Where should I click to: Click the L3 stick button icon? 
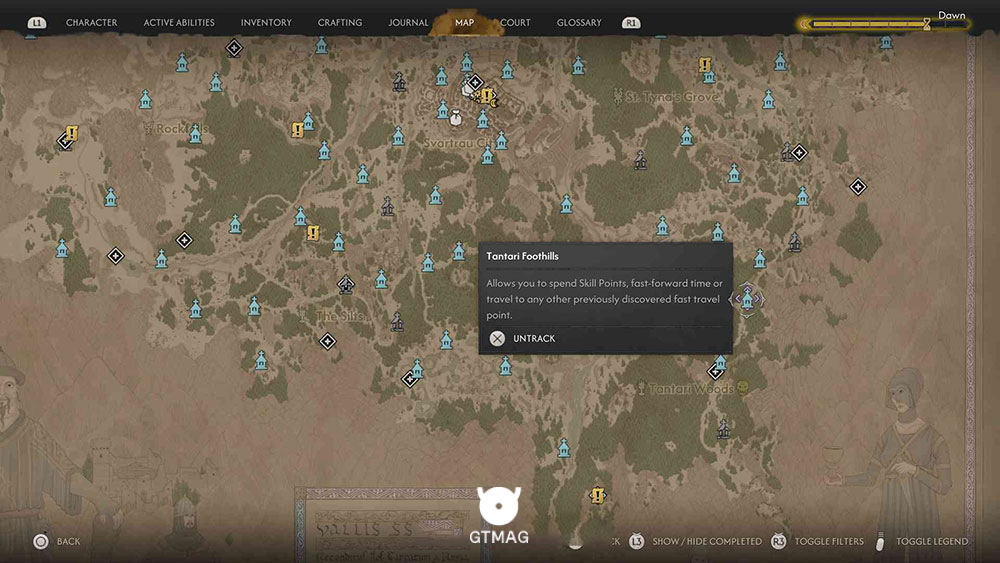pyautogui.click(x=636, y=541)
